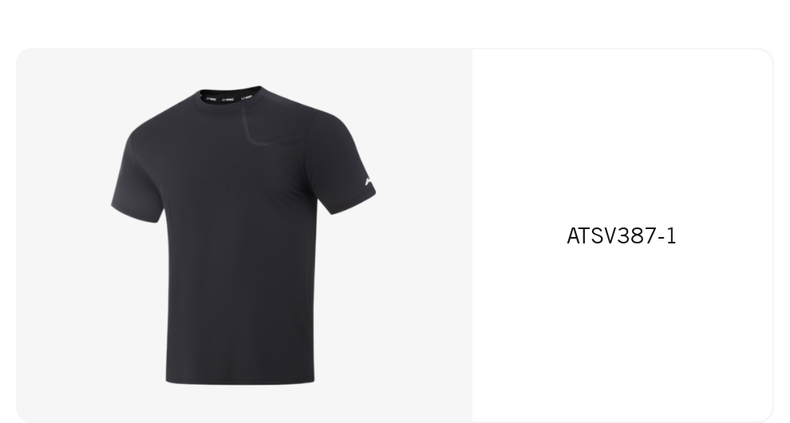
Task: Click the bottom hem of the t-shirt
Action: point(240,380)
